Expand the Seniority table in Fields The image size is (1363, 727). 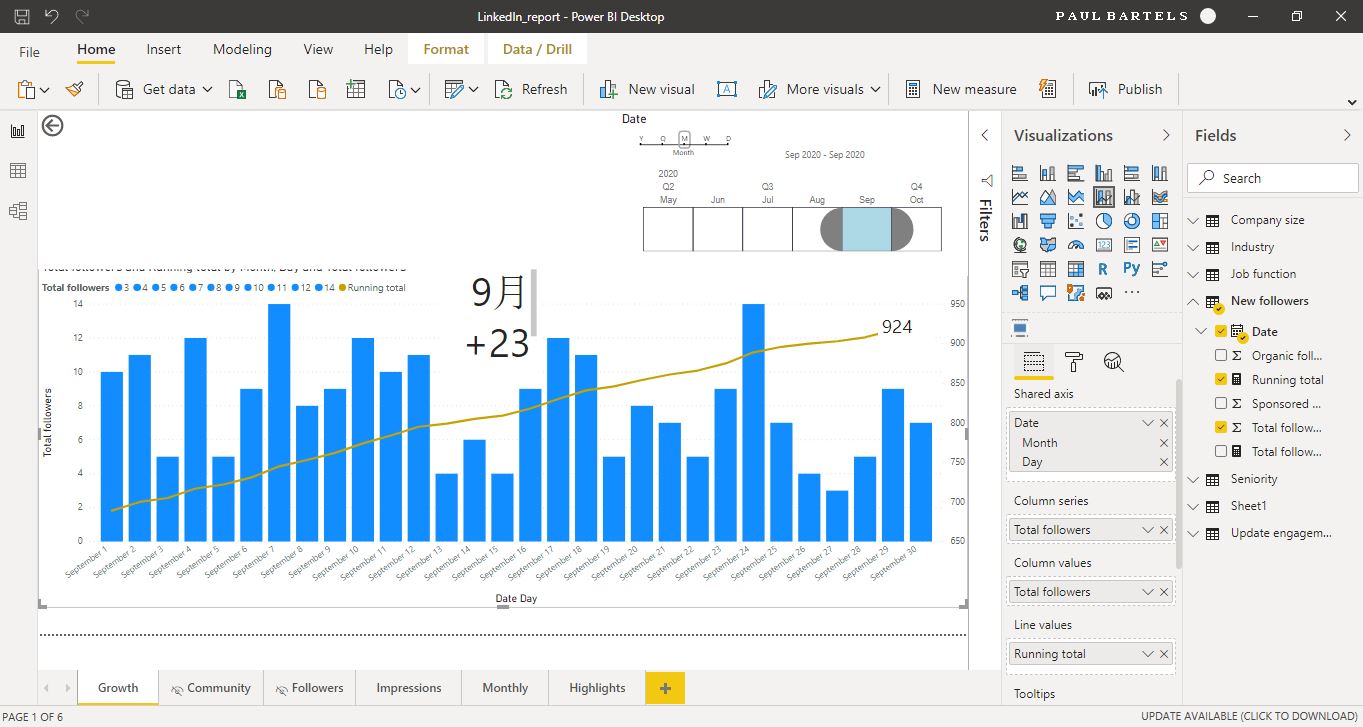[x=1193, y=479]
